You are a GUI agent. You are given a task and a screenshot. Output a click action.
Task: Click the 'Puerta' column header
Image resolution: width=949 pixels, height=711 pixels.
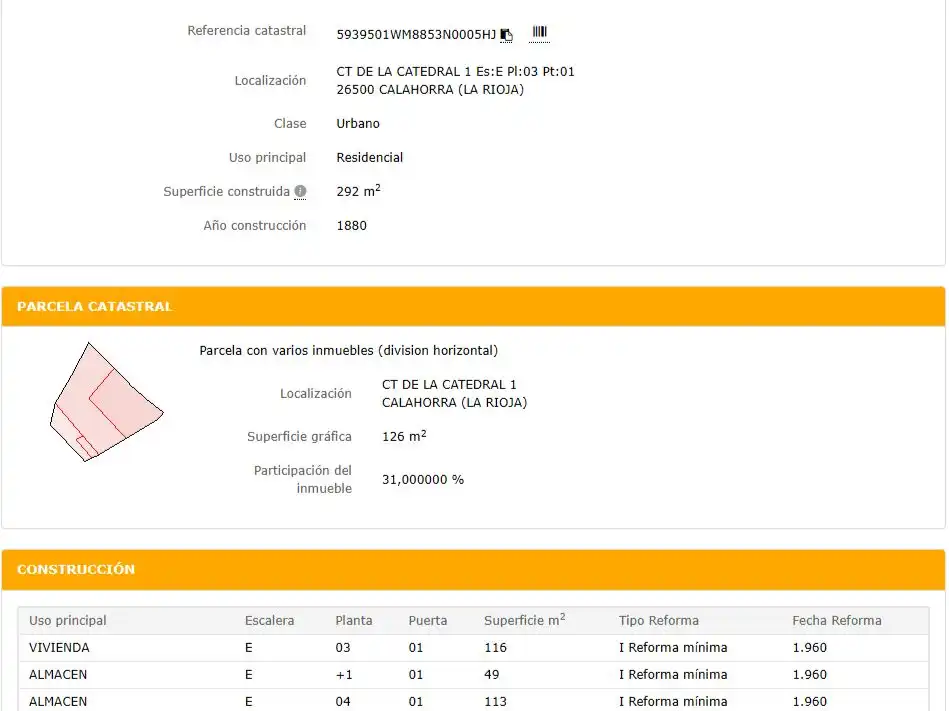click(427, 621)
